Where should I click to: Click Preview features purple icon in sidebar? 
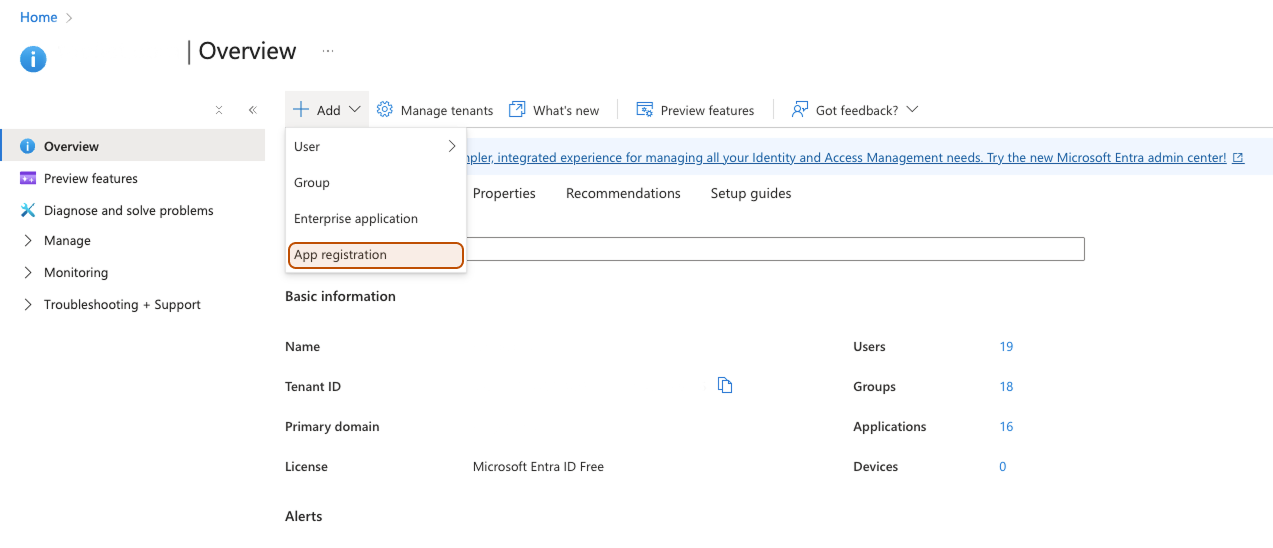click(x=28, y=178)
